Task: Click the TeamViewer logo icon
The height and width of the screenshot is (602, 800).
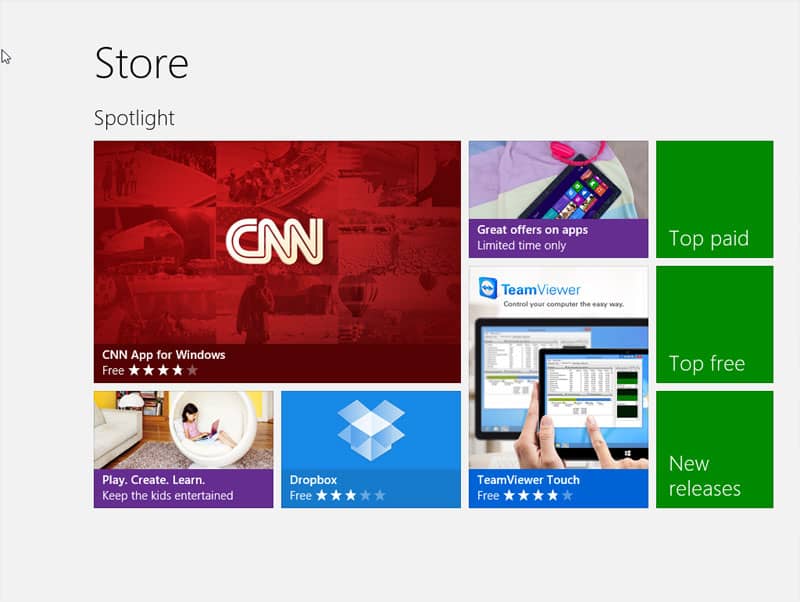Action: [488, 289]
